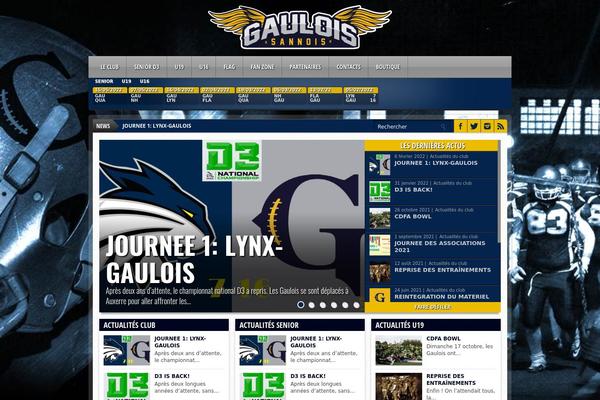This screenshot has height=400, width=600.
Task: Click Lynx-Gaulois thumbnail in Dernières Actus
Action: click(380, 165)
